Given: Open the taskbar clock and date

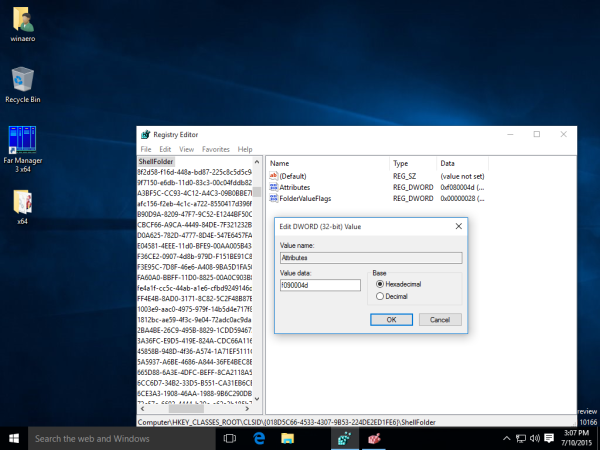Looking at the screenshot, I should tap(576, 439).
